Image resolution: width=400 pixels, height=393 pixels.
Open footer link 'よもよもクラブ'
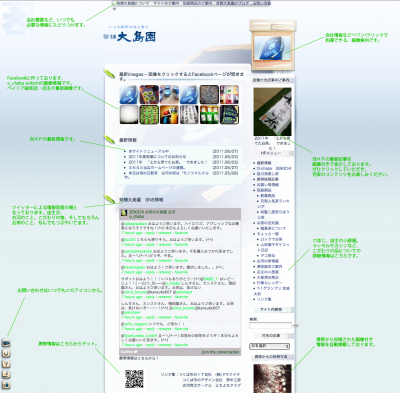coord(228,385)
